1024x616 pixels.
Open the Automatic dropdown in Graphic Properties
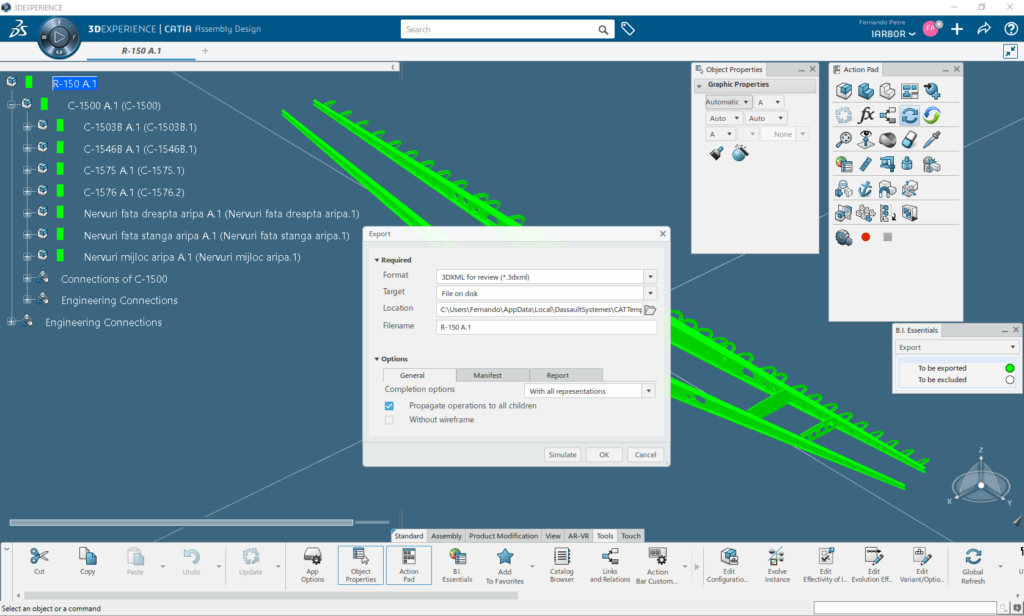click(728, 102)
